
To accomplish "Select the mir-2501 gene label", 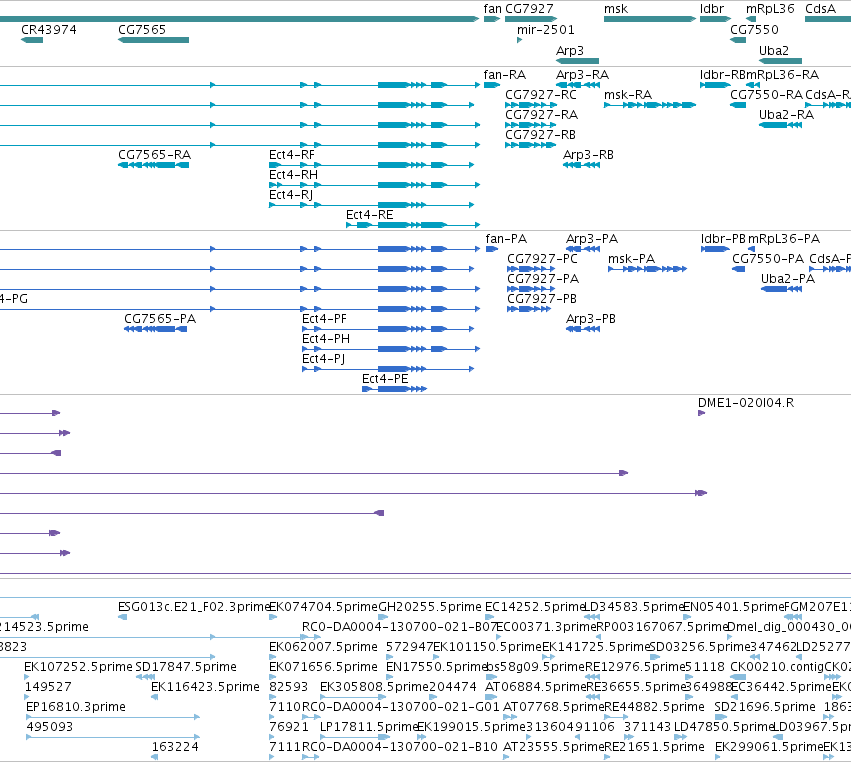I will click(545, 30).
